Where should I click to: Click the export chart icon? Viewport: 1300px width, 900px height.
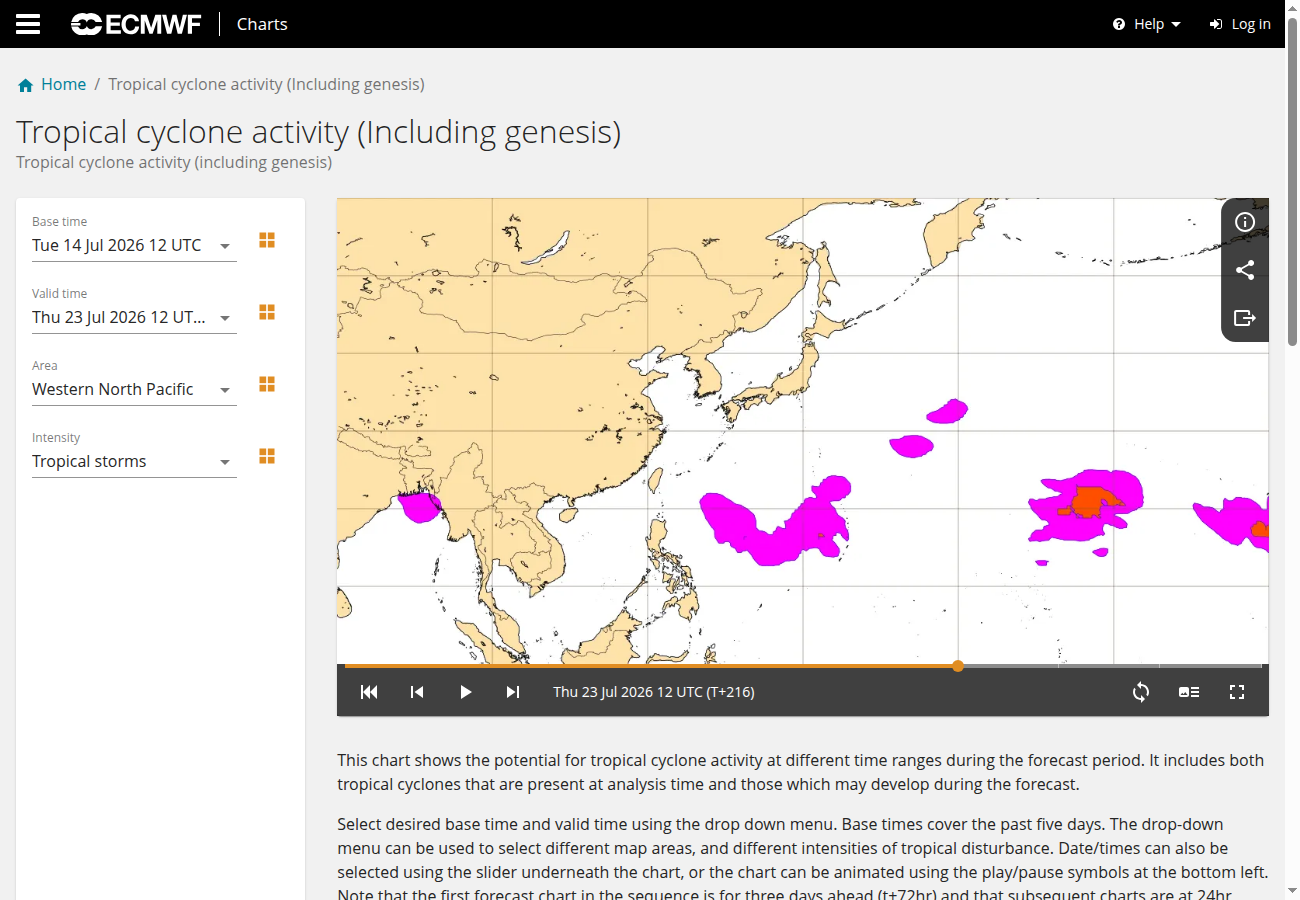point(1245,318)
